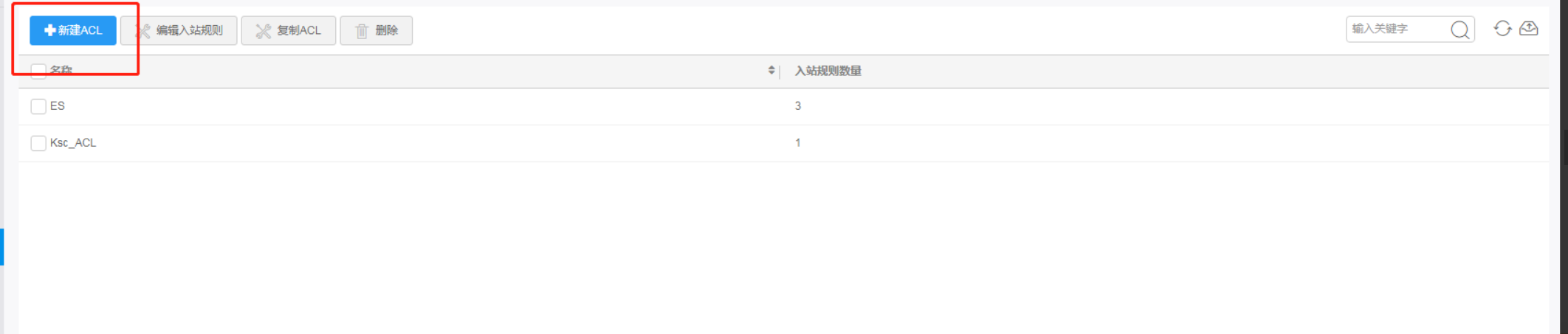Viewport: 1568px width, 334px height.
Task: Click the magnifier search icon
Action: [1459, 29]
